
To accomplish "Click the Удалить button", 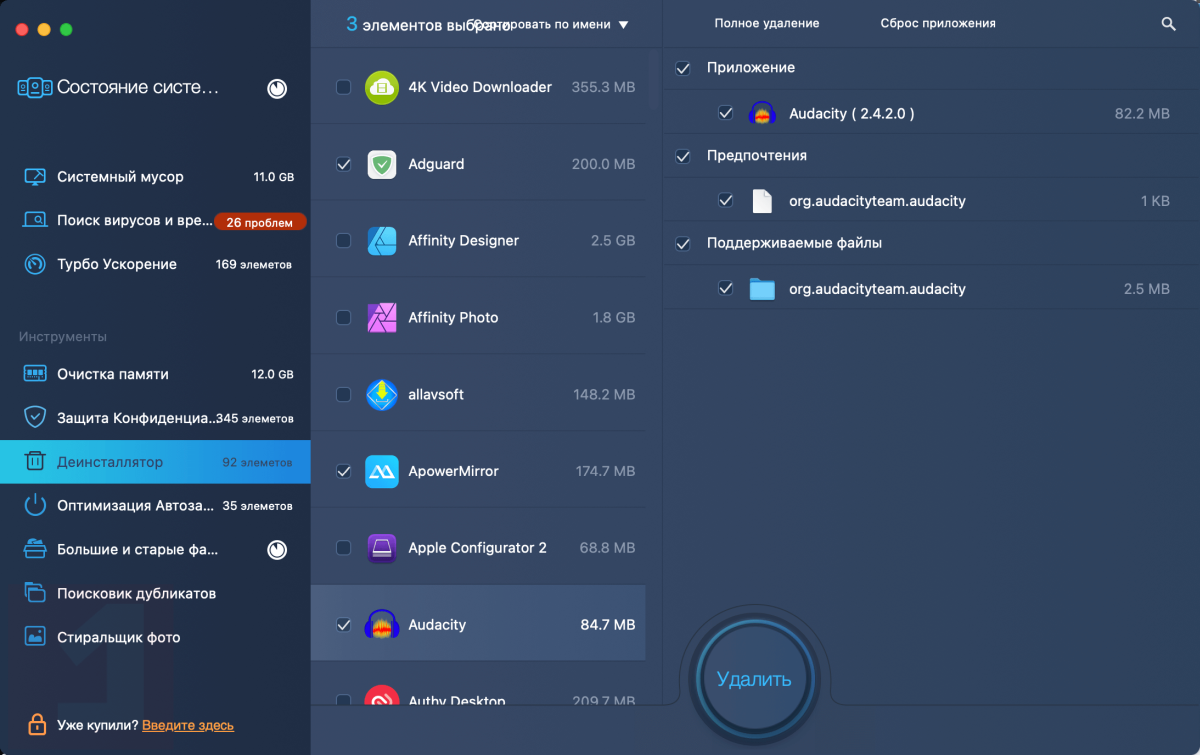I will coord(754,679).
